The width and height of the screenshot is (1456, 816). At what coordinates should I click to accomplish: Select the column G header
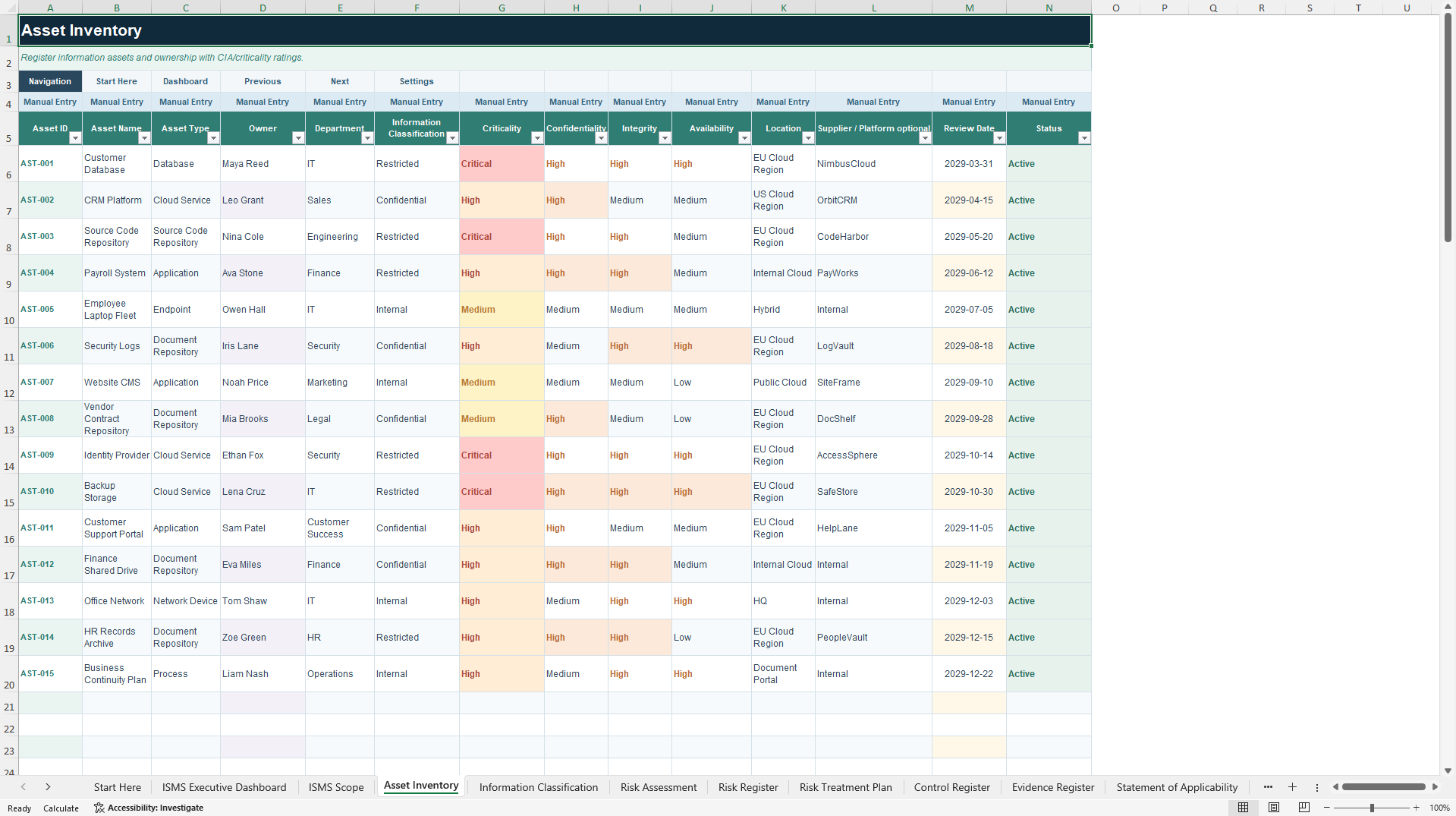click(x=502, y=8)
